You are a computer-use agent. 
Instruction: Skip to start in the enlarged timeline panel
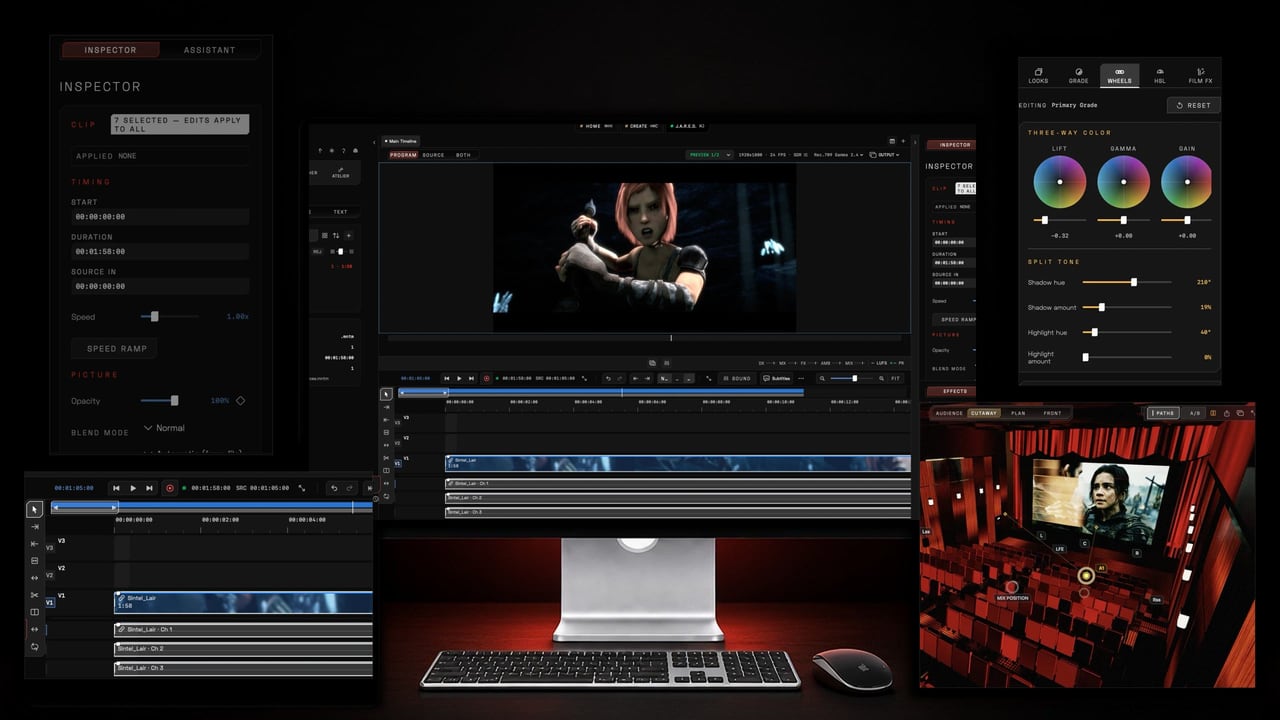click(116, 488)
